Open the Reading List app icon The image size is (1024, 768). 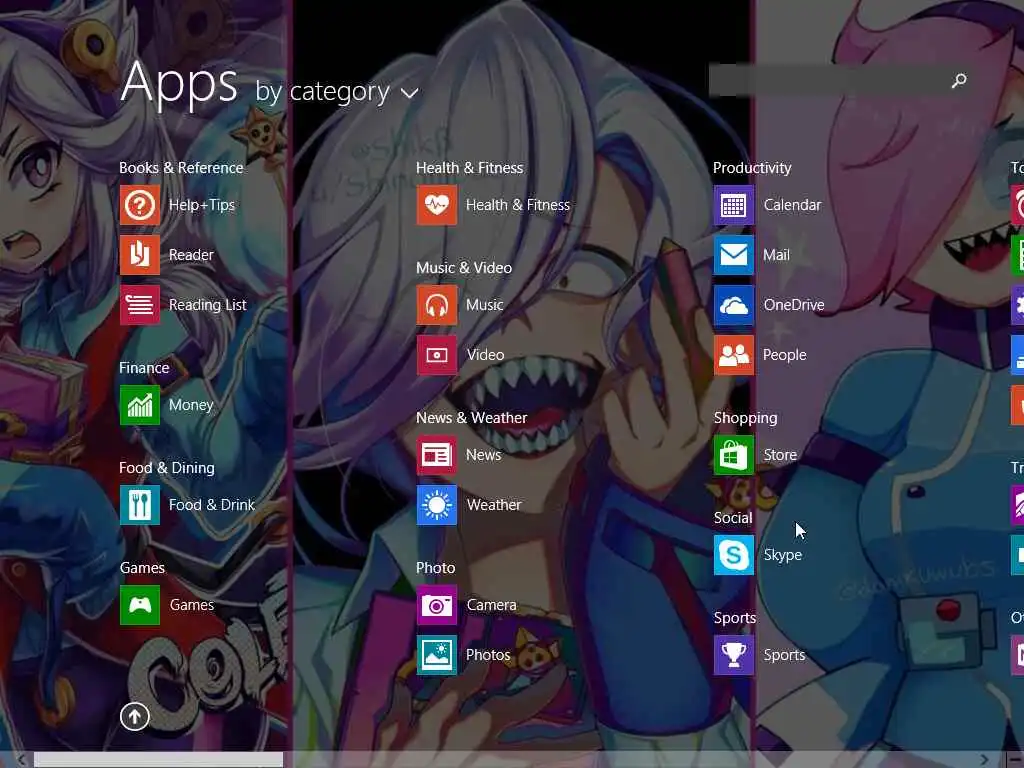pyautogui.click(x=140, y=305)
